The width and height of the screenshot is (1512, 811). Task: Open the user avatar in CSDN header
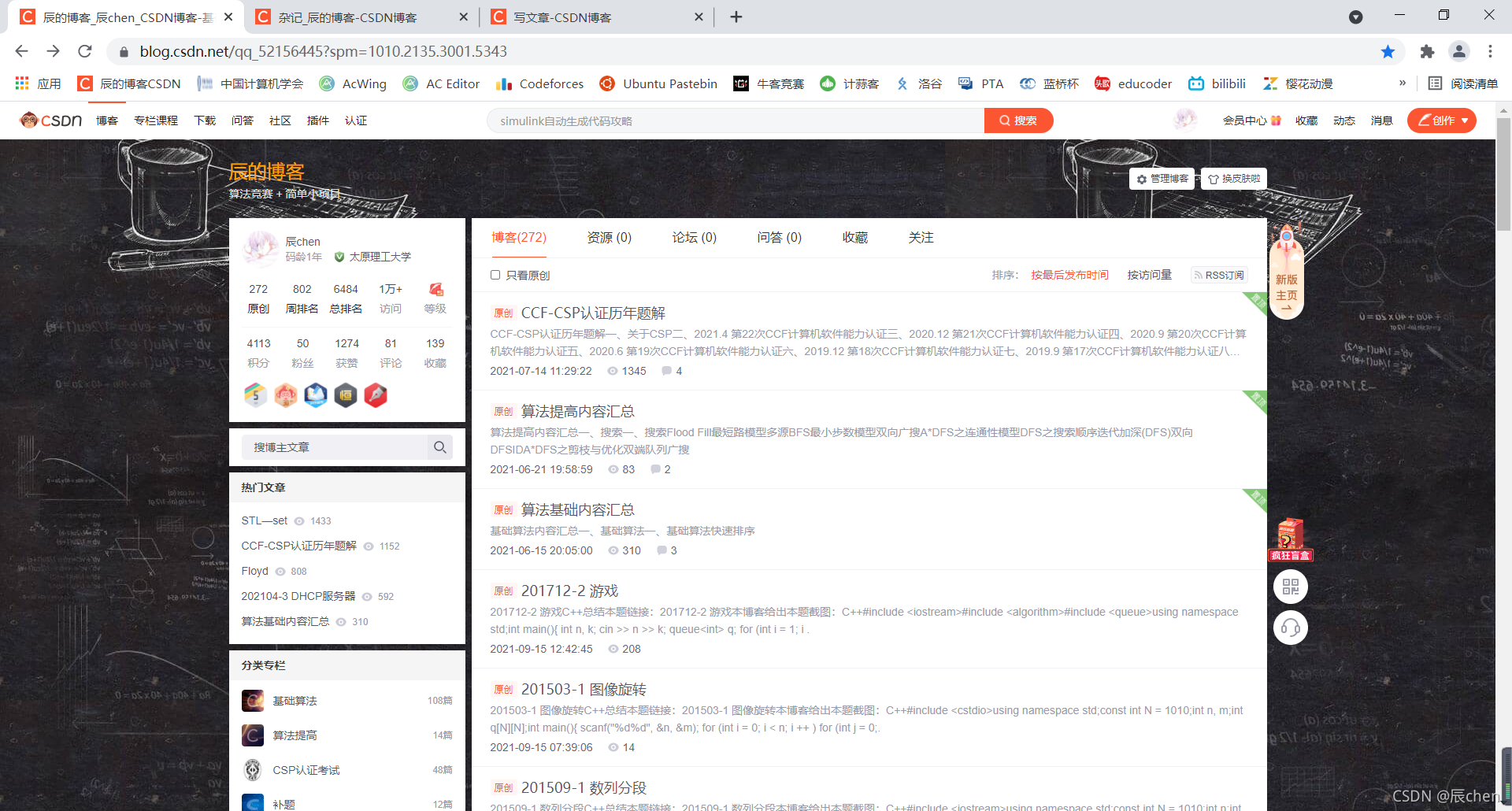click(1184, 120)
